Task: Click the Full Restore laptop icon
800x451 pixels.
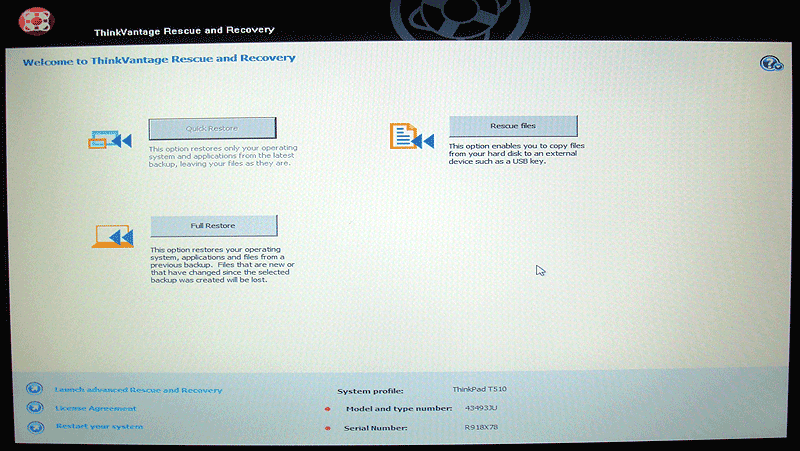Action: [x=113, y=237]
